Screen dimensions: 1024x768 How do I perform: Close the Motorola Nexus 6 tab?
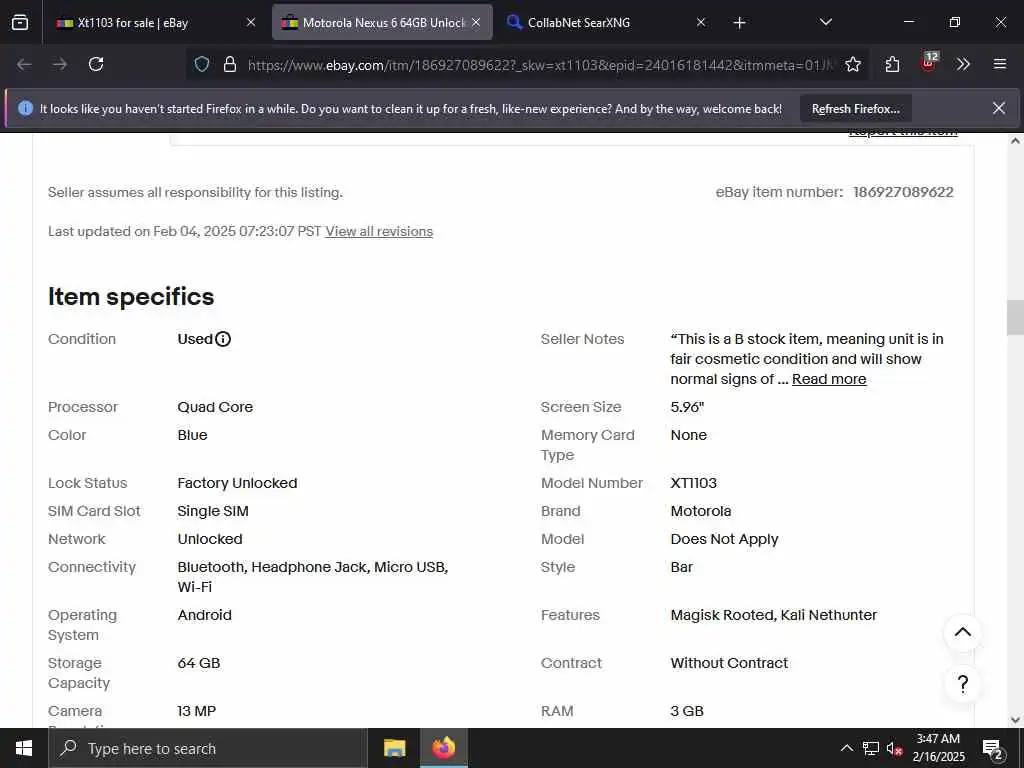pos(476,22)
